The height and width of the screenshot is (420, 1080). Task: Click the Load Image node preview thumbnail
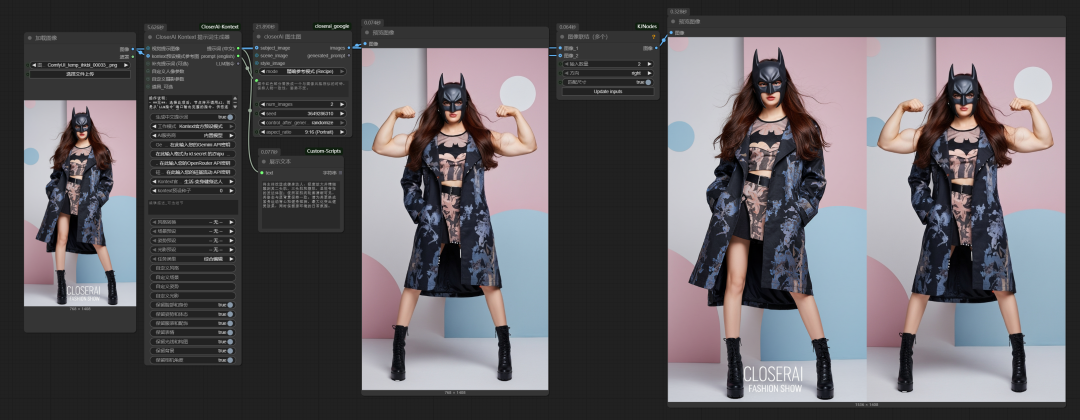coord(80,203)
